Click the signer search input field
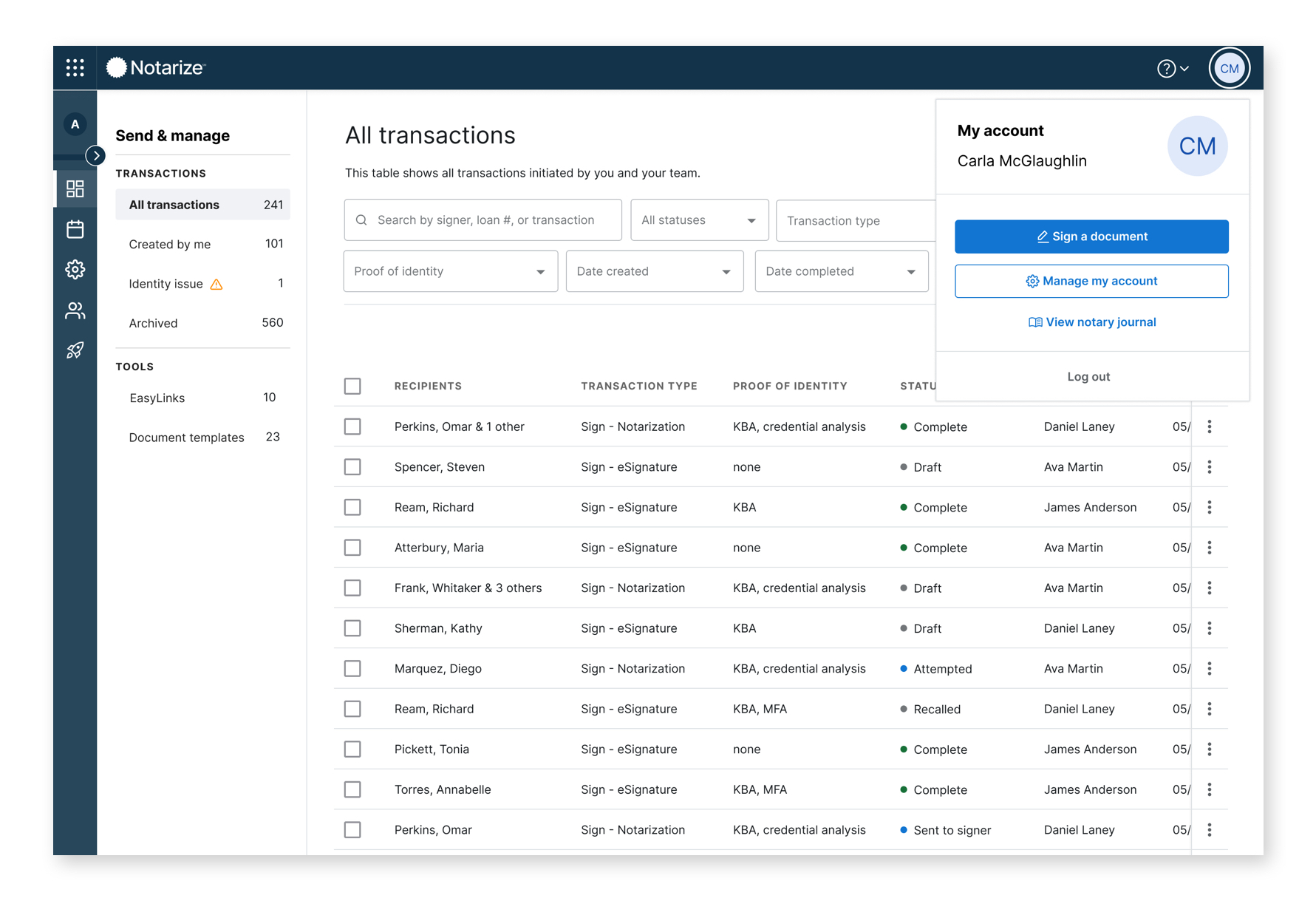 [x=483, y=220]
